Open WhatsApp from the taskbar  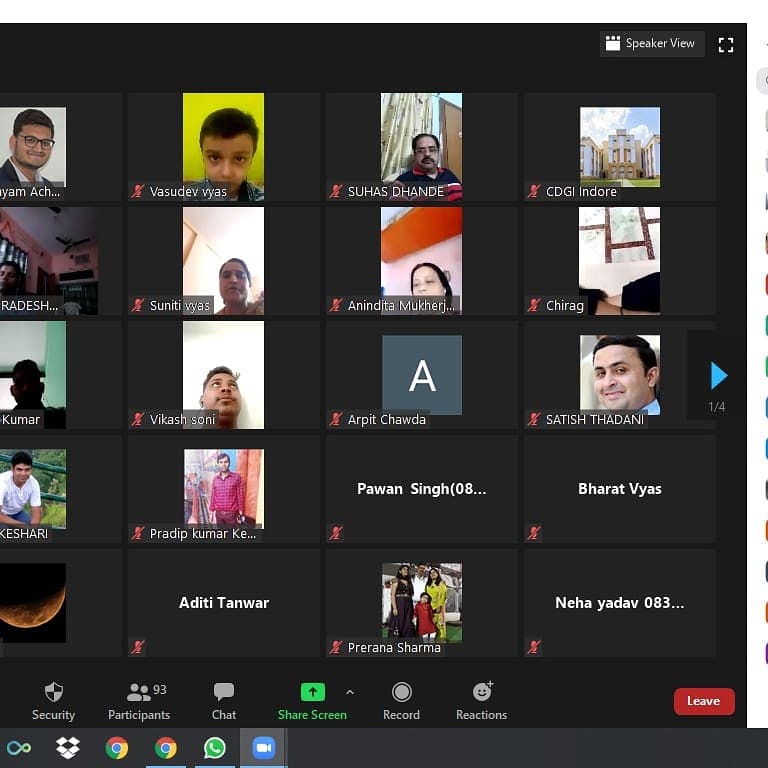tap(215, 748)
